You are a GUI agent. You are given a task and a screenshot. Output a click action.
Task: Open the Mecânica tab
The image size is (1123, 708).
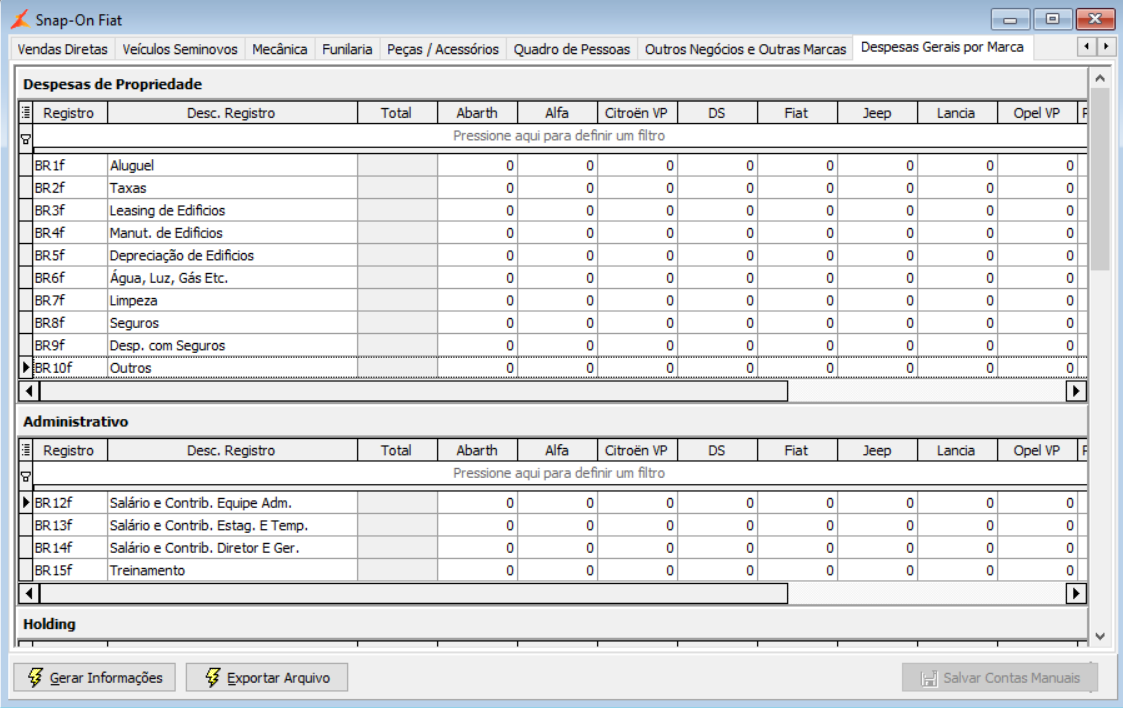[279, 49]
